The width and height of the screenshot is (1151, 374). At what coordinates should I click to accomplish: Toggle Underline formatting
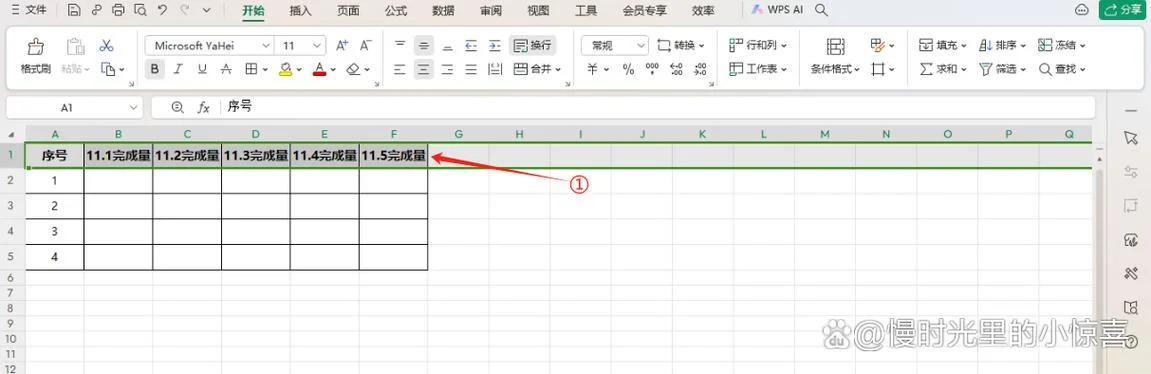(202, 69)
